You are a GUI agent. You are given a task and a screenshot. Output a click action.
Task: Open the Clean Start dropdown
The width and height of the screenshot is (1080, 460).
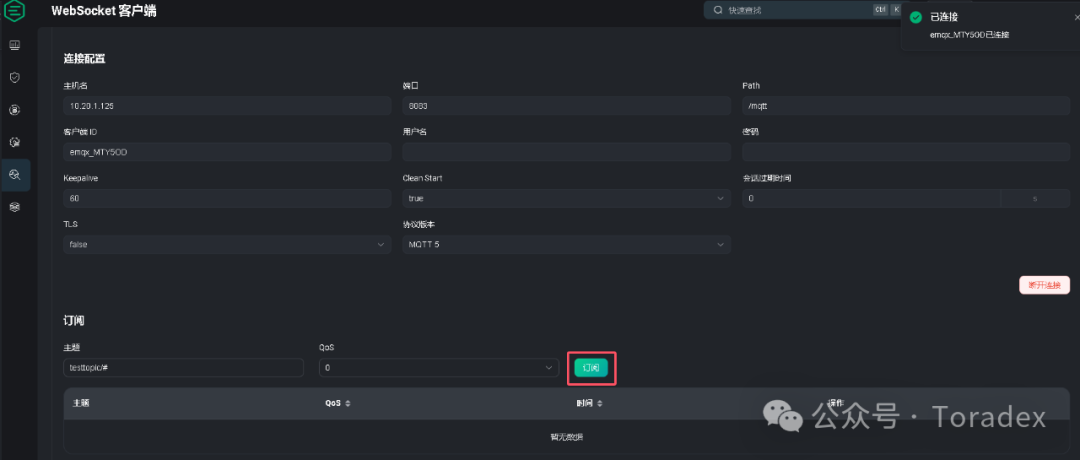click(566, 198)
